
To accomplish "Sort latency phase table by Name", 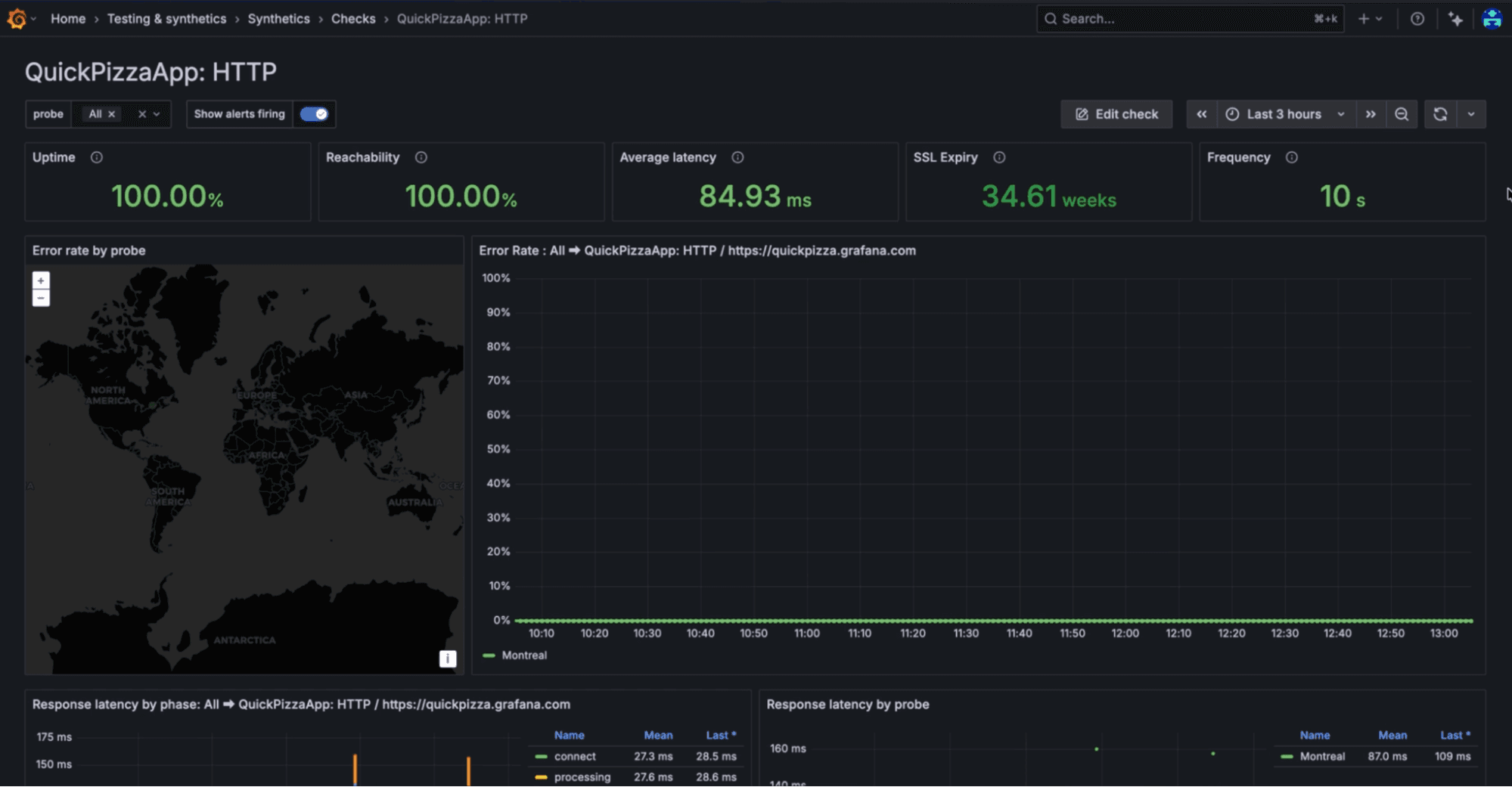I will coord(570,735).
